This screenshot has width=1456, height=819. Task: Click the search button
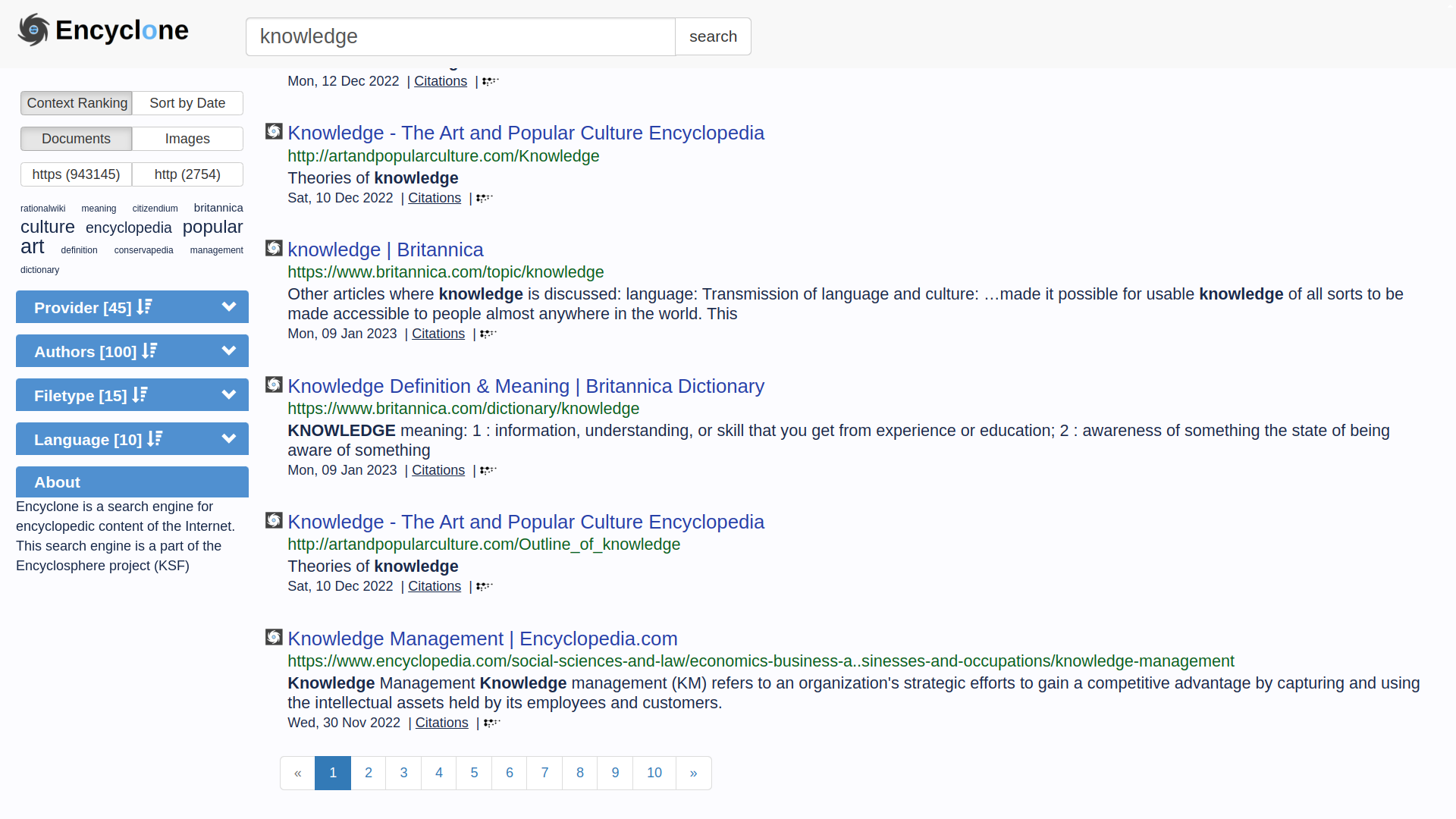coord(713,36)
